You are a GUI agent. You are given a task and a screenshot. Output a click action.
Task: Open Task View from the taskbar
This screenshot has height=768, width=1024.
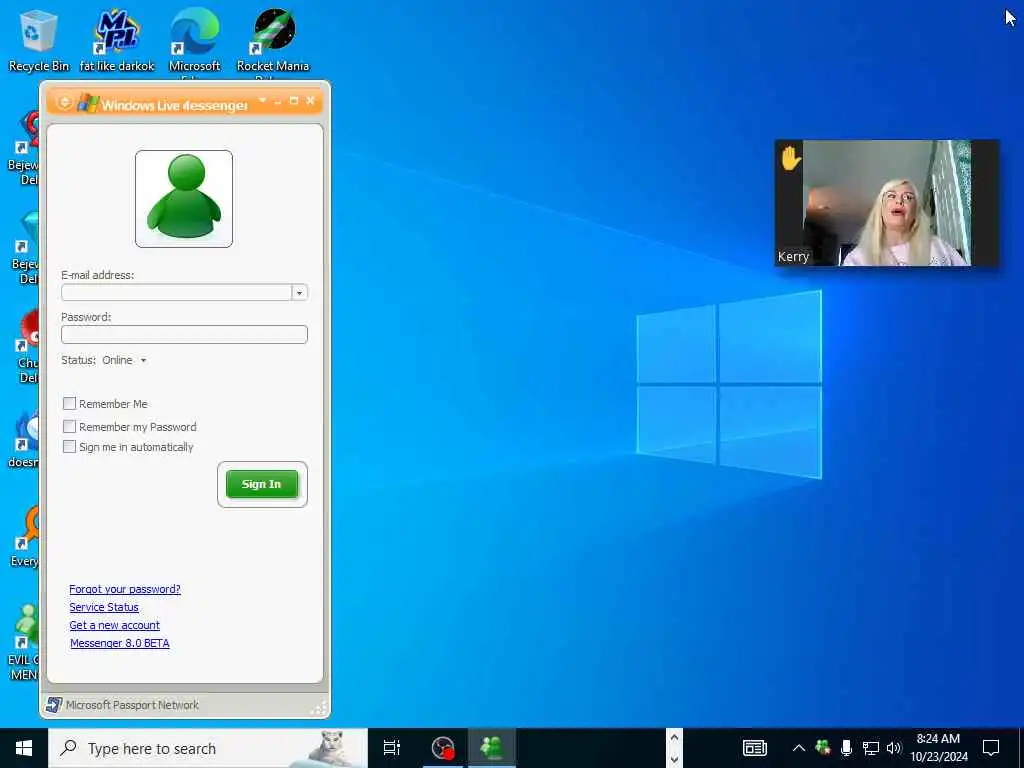click(x=392, y=748)
